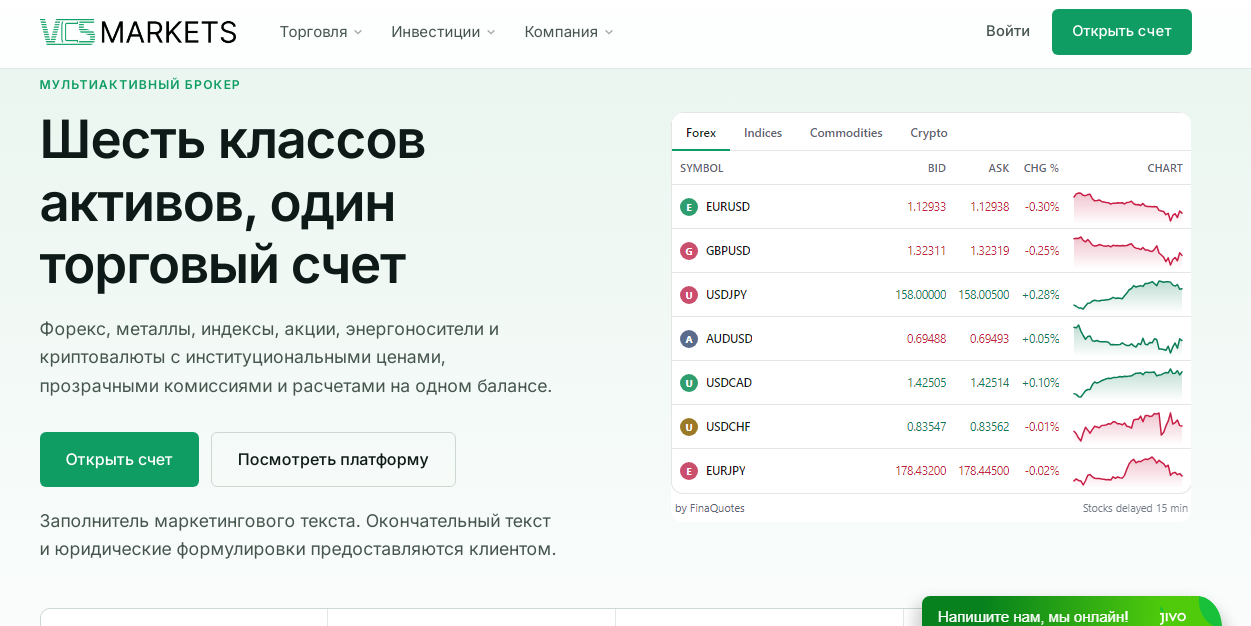Expand the Торговля dropdown menu

point(321,32)
